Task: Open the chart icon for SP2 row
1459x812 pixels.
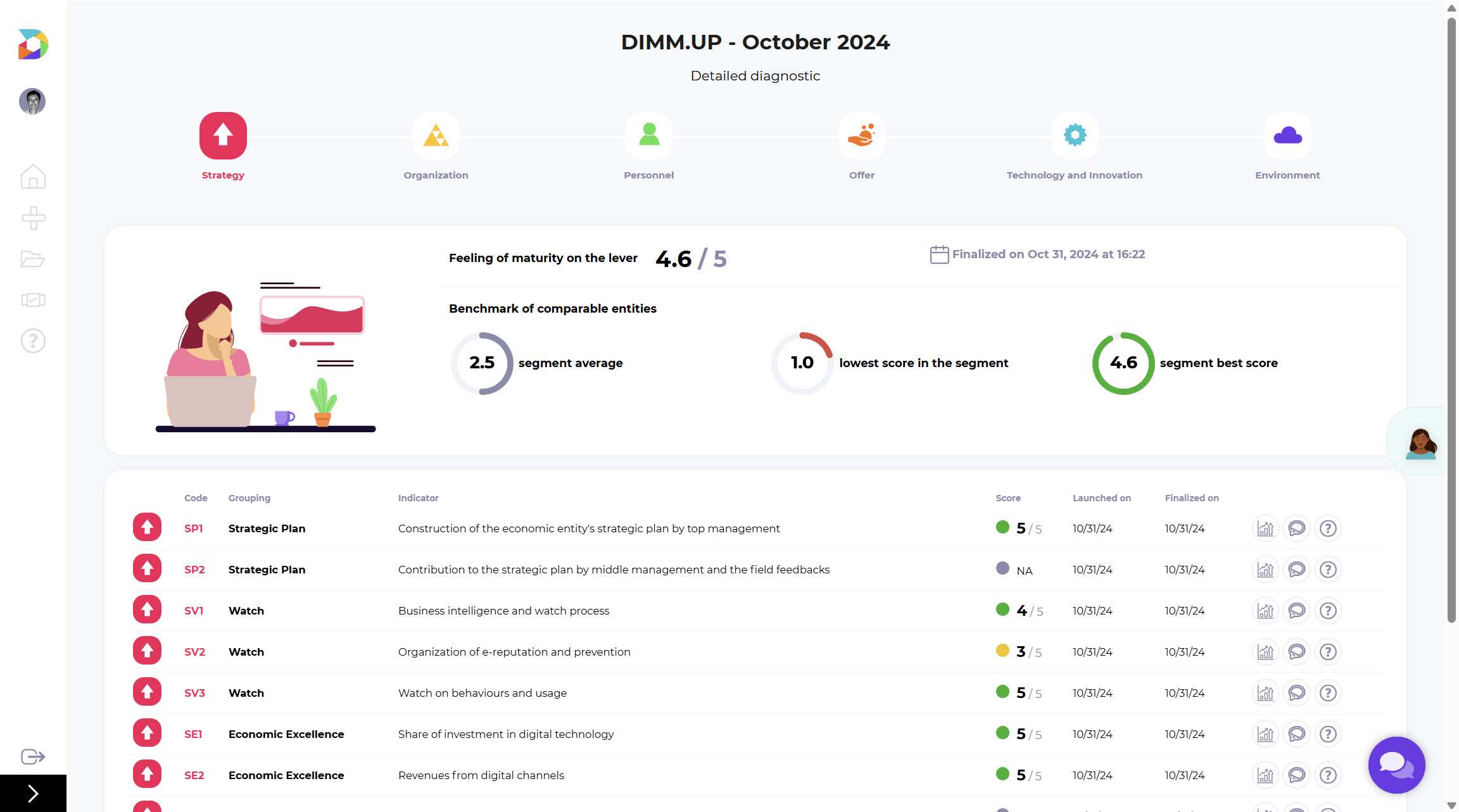Action: pyautogui.click(x=1265, y=570)
